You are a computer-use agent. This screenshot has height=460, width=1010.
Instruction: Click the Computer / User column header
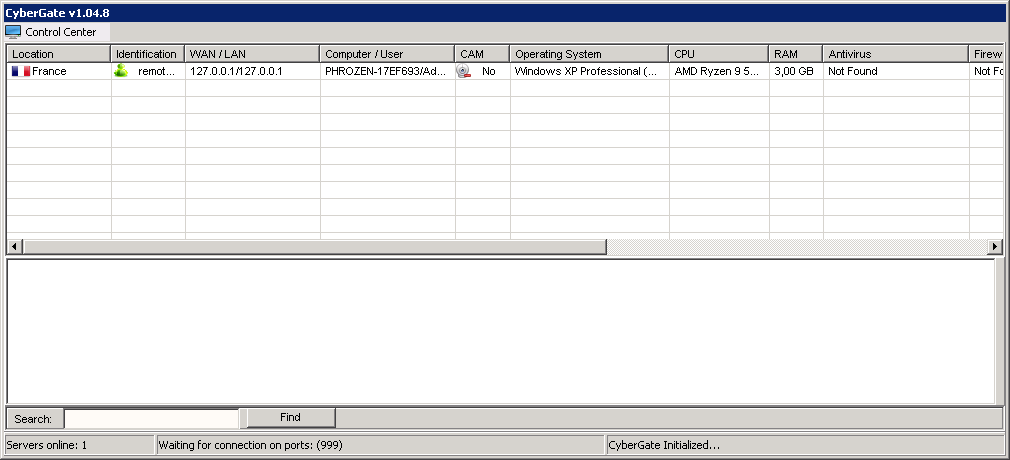click(x=387, y=54)
